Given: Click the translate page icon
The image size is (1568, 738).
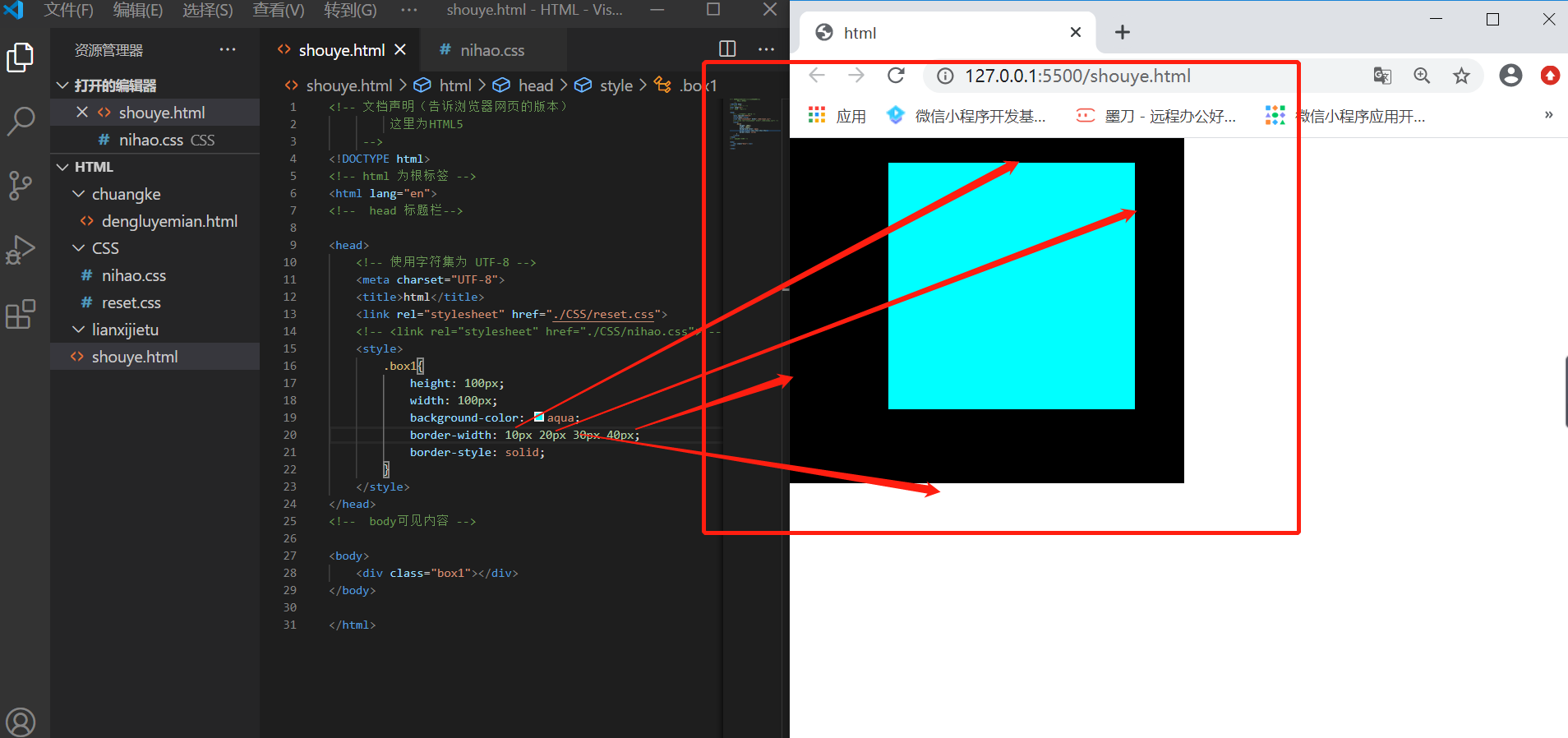Looking at the screenshot, I should 1382,76.
